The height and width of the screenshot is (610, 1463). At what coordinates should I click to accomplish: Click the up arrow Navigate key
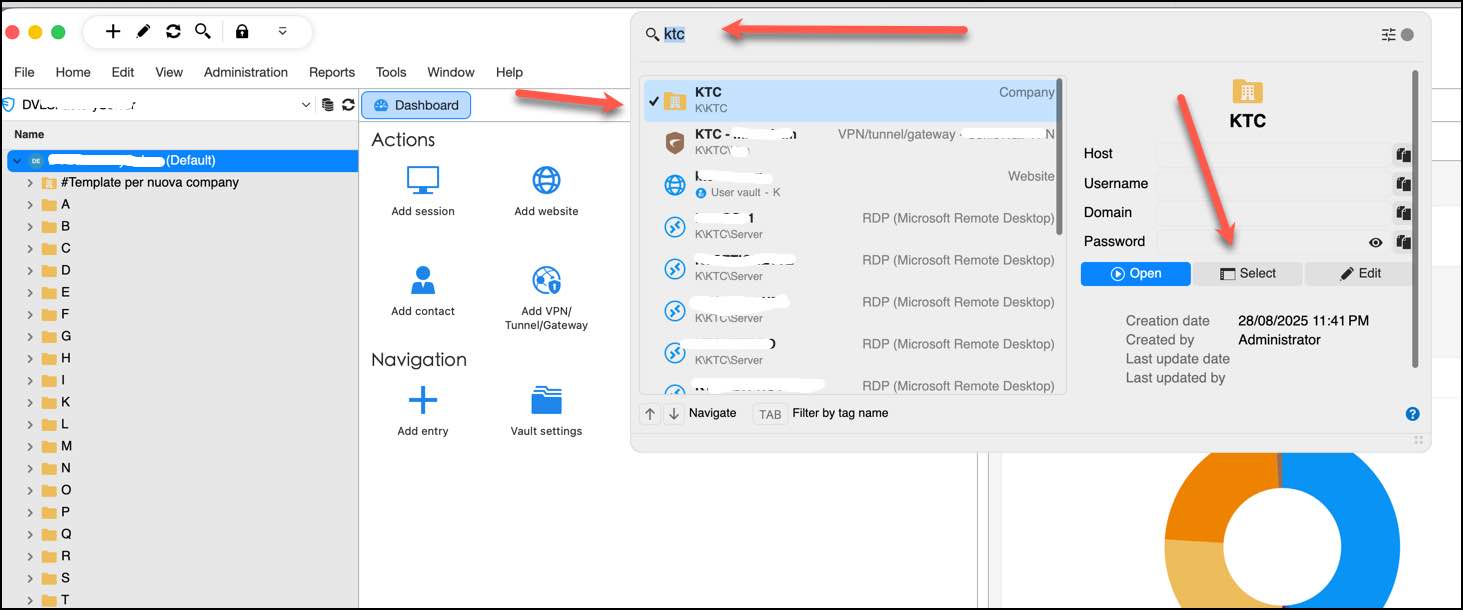650,414
